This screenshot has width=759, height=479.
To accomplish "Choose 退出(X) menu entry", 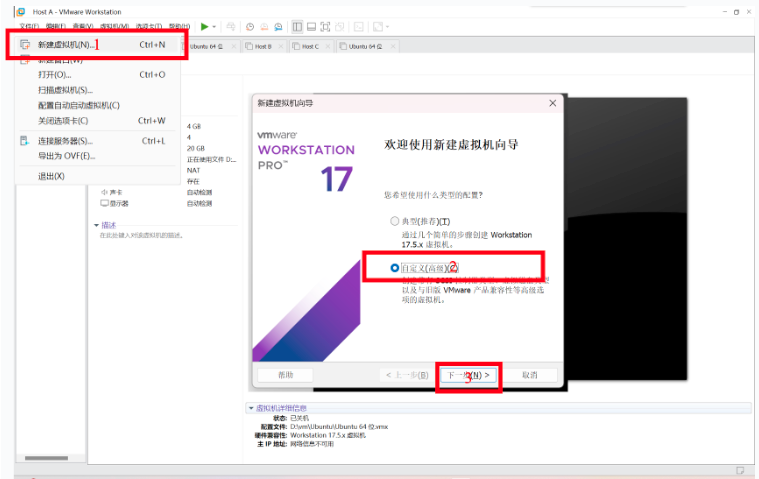I will click(97, 176).
